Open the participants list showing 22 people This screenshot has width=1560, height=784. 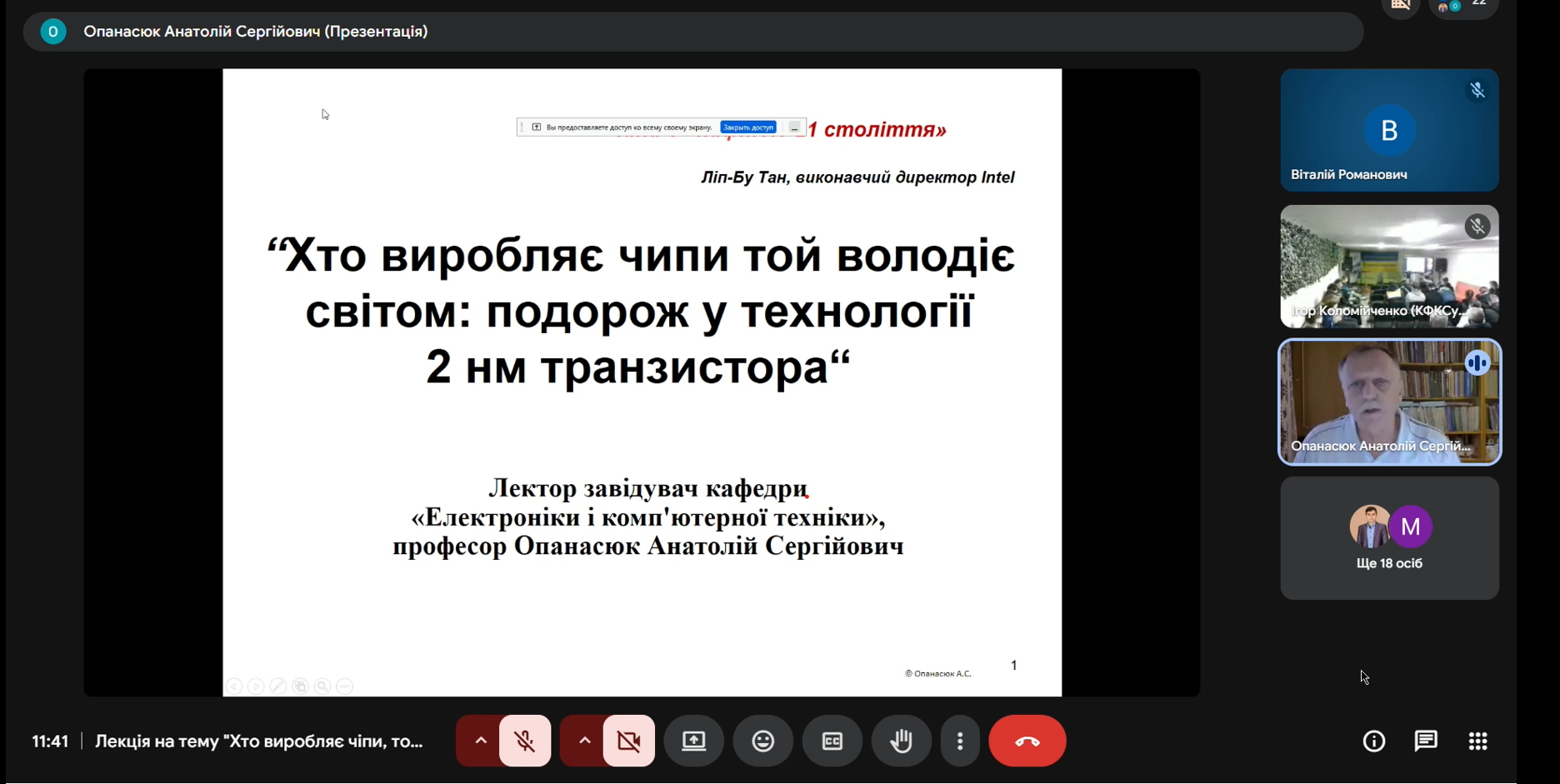(1463, 7)
